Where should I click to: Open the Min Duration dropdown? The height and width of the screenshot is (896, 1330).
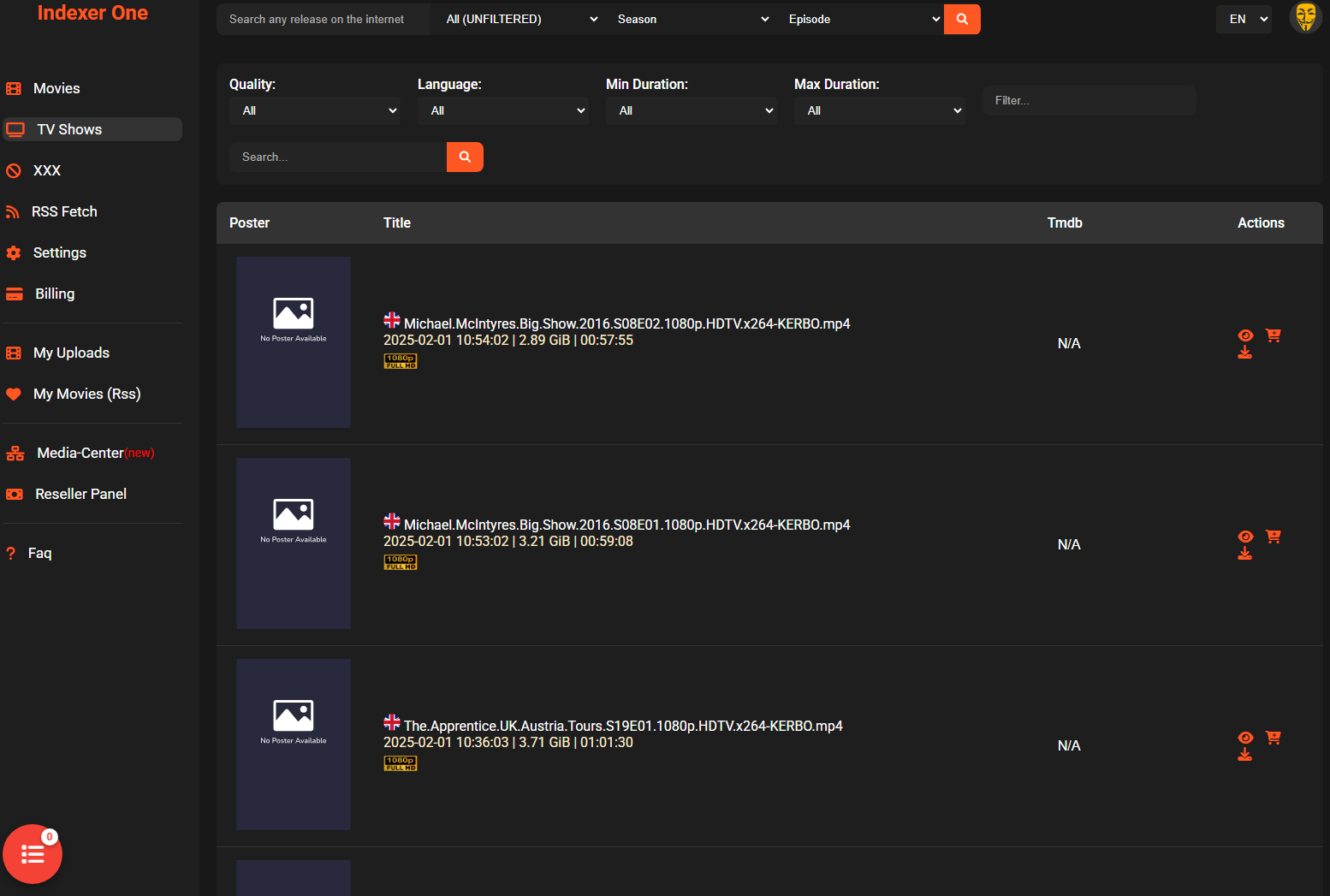click(692, 110)
